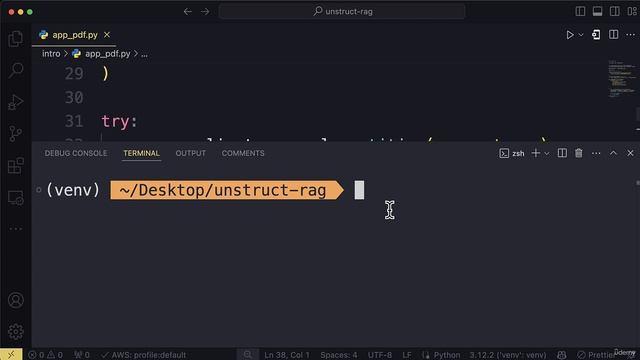Change indentation via Spaces: 4
The height and width of the screenshot is (360, 640).
click(339, 355)
